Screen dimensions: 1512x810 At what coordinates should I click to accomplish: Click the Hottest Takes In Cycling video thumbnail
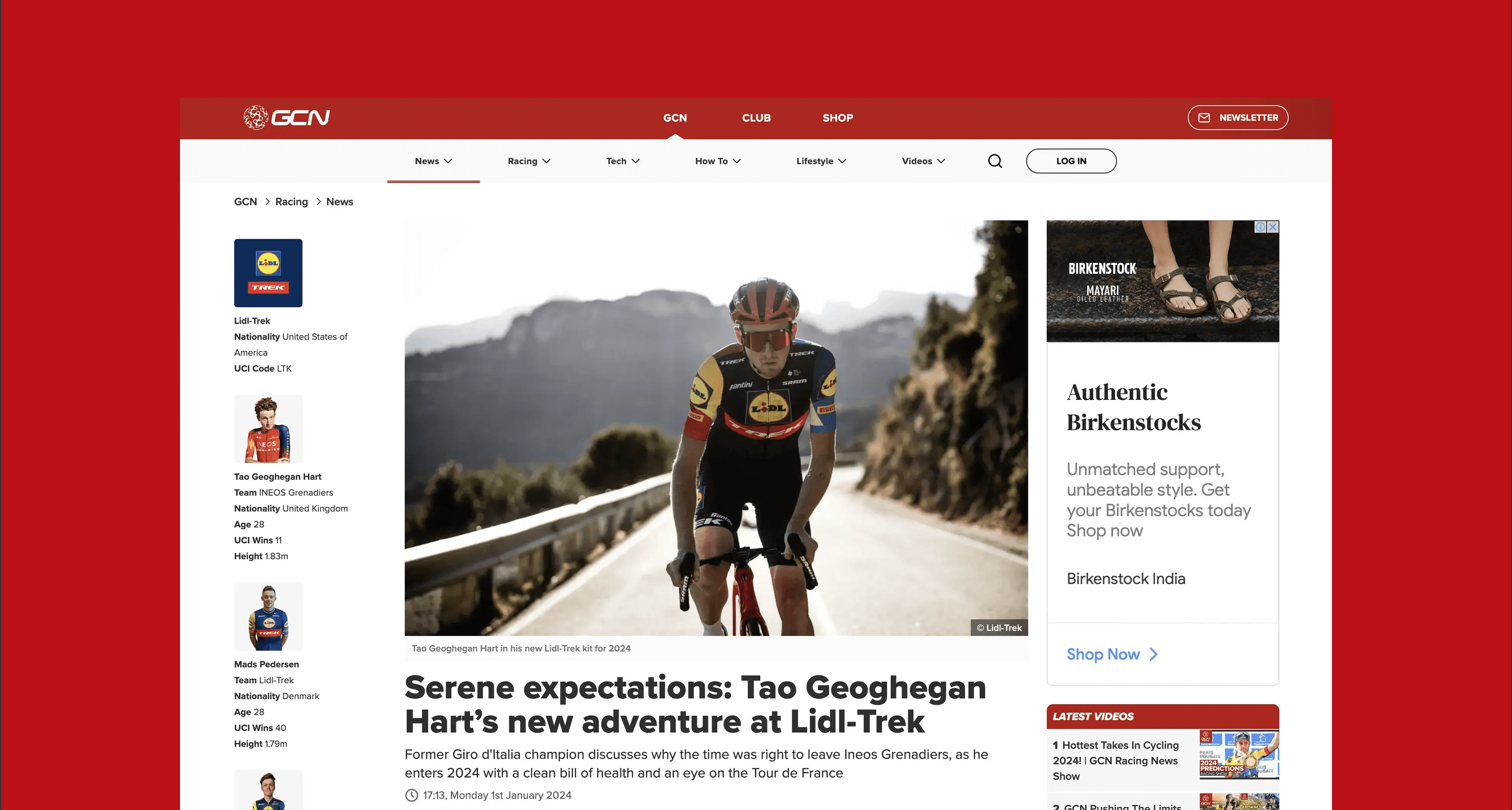(x=1239, y=755)
